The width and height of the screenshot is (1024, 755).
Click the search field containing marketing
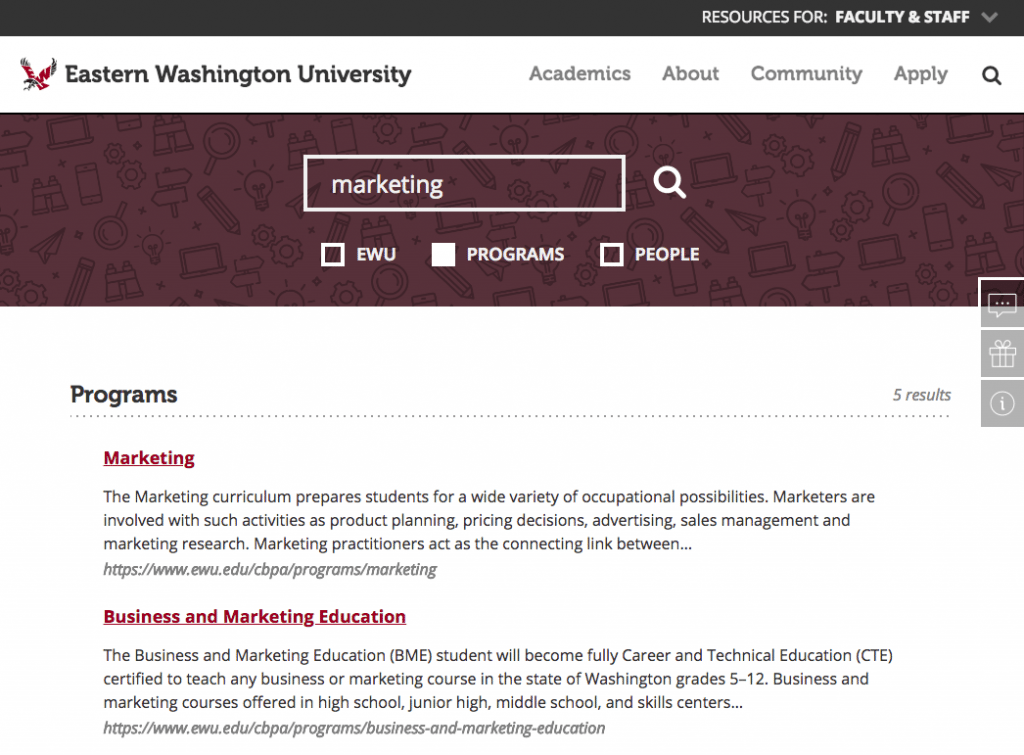(x=464, y=184)
